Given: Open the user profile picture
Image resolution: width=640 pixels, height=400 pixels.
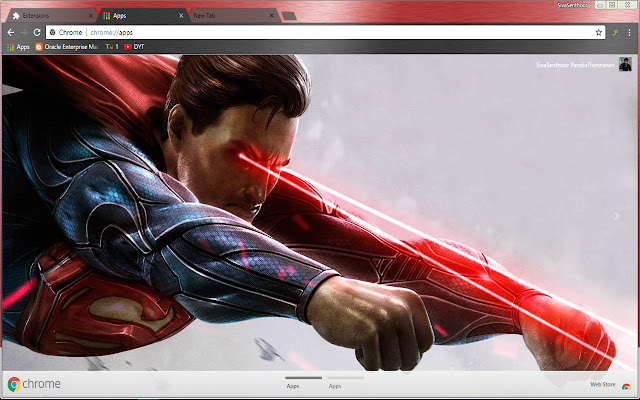Looking at the screenshot, I should [x=625, y=64].
